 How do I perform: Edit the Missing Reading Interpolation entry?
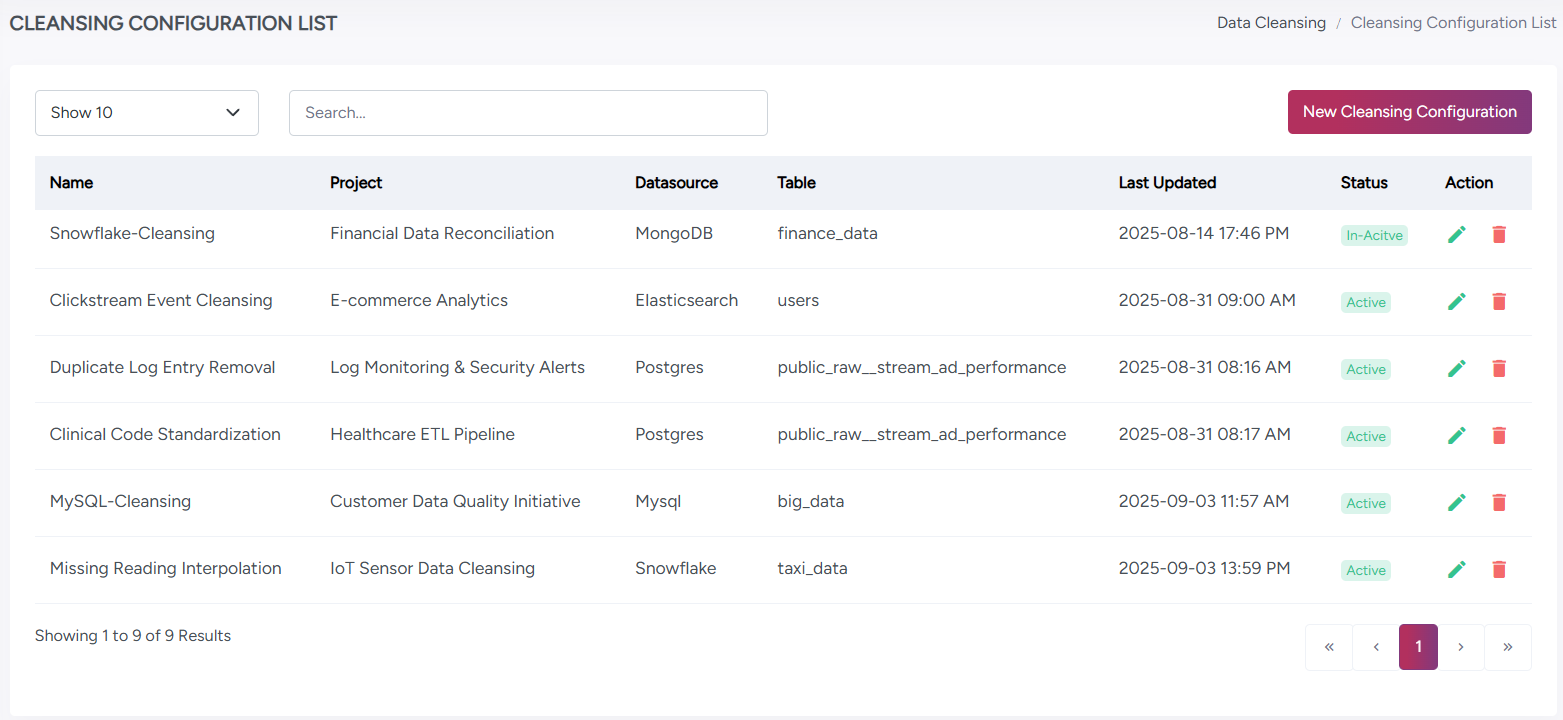[1457, 569]
